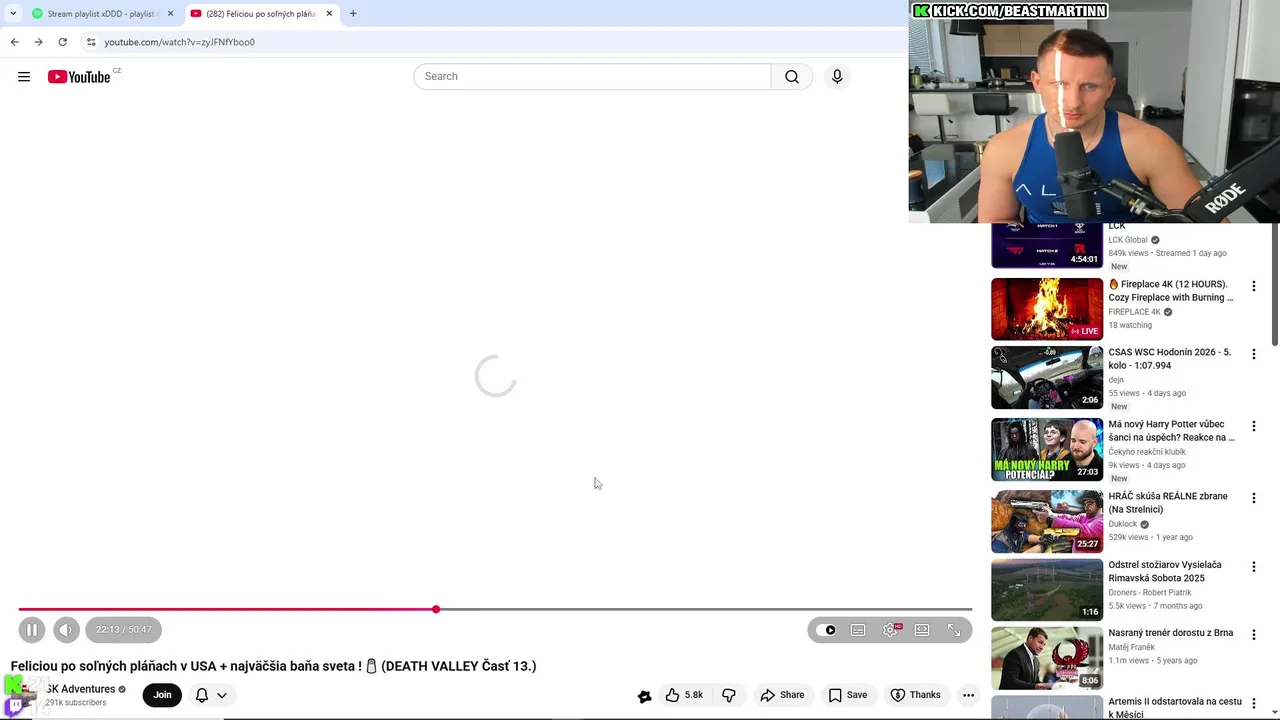Open the Duklock channel name
Image resolution: width=1280 pixels, height=720 pixels.
point(1123,524)
